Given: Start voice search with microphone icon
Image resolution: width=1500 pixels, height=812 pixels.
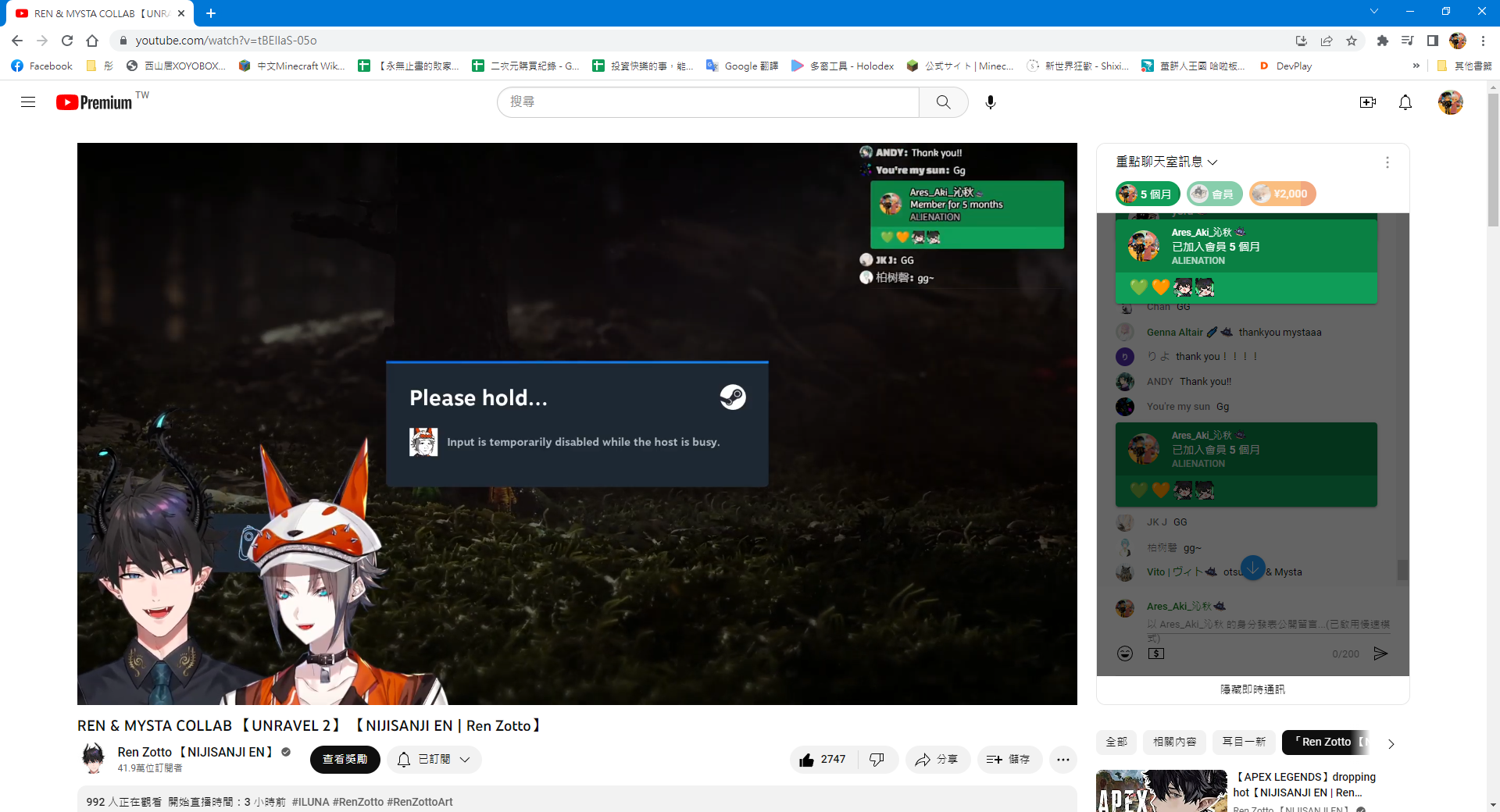Looking at the screenshot, I should tap(990, 102).
